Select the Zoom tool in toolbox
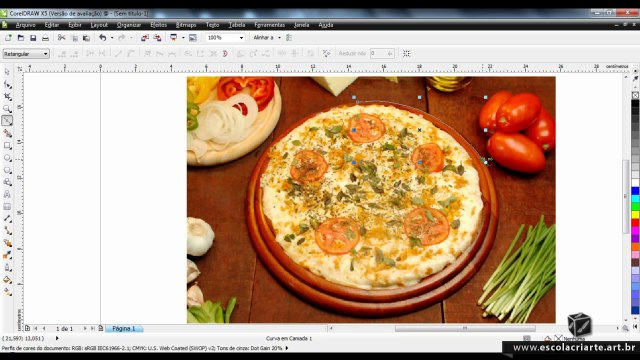640x360 pixels. 7,109
